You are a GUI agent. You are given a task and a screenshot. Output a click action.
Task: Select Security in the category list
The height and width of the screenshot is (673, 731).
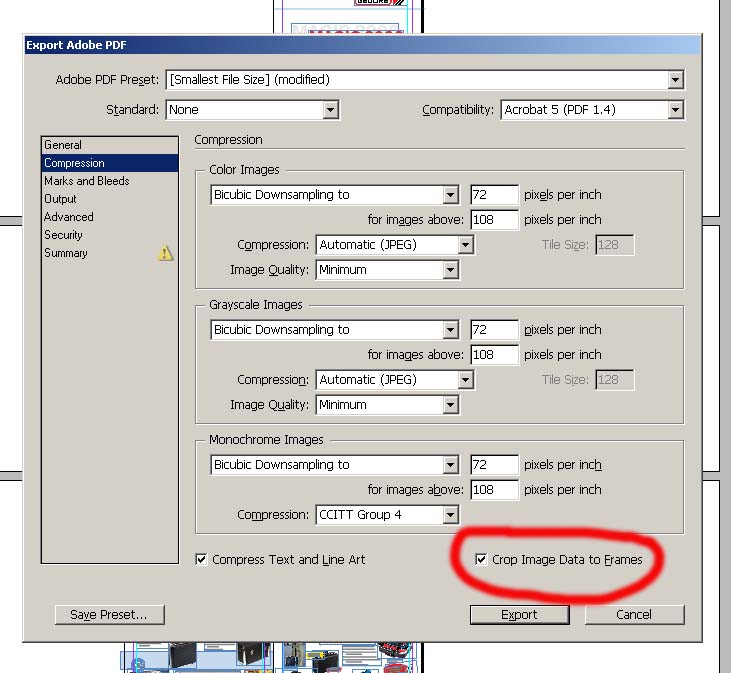[x=110, y=235]
